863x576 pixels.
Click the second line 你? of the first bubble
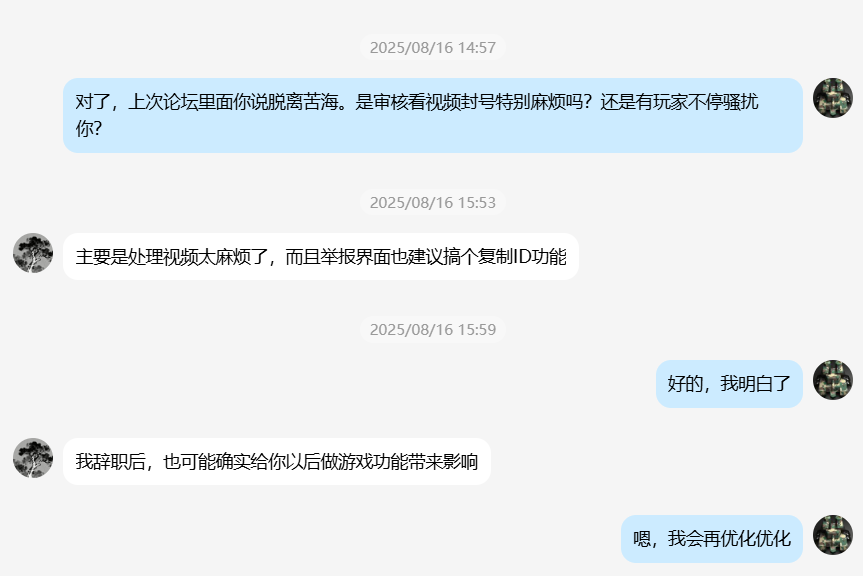[89, 129]
